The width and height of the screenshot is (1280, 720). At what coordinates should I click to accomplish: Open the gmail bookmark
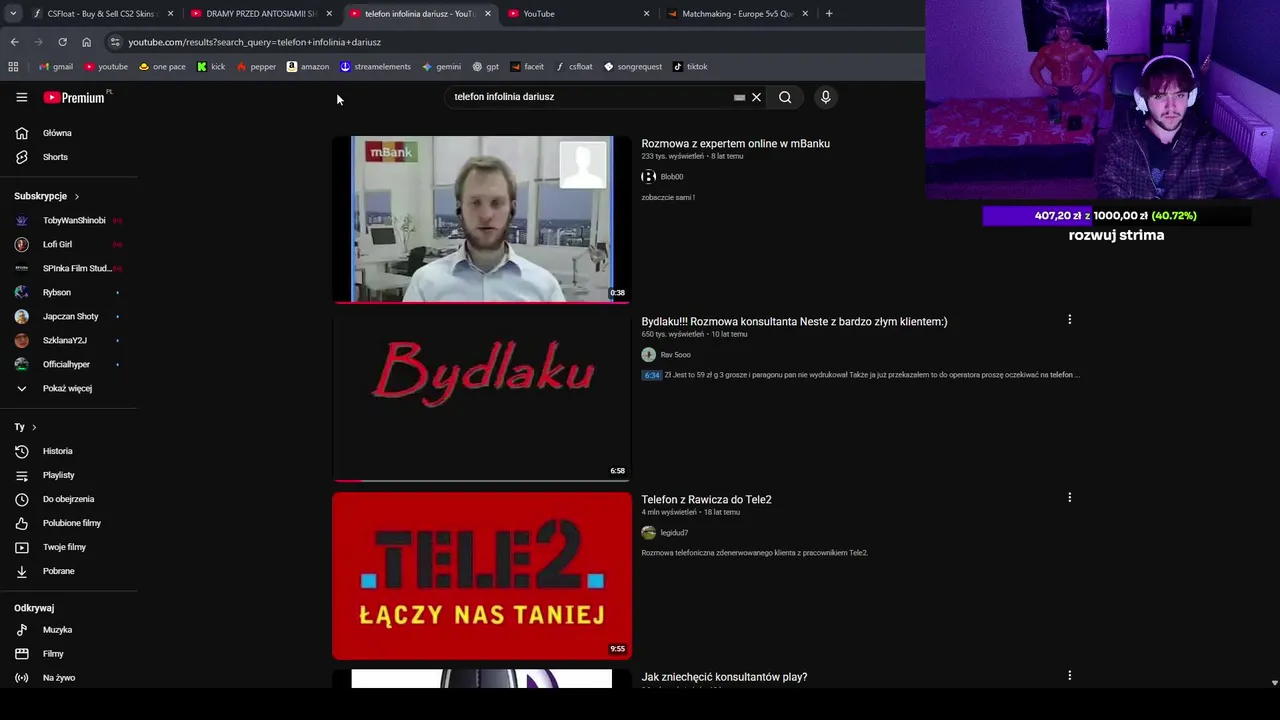click(x=56, y=67)
